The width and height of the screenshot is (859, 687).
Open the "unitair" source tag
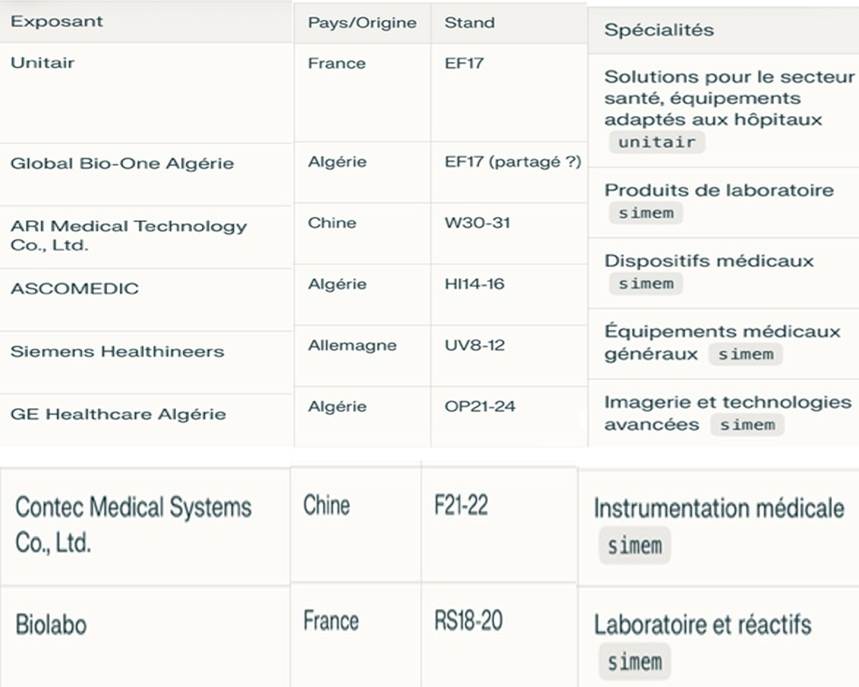pos(657,142)
